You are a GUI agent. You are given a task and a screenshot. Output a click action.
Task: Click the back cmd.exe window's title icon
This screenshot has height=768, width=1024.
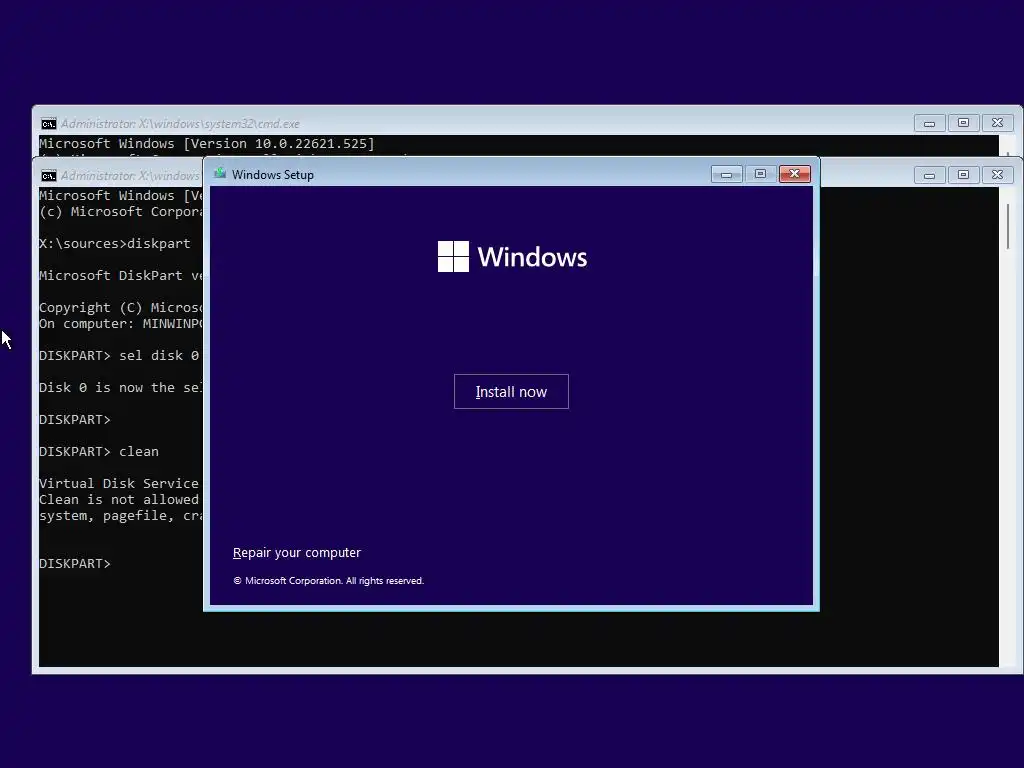(x=48, y=123)
